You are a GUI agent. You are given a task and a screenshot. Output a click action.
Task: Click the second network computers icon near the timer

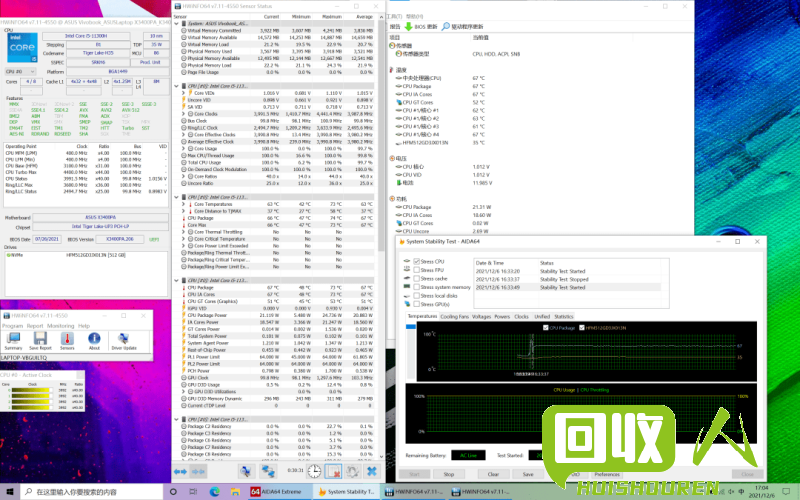click(268, 471)
